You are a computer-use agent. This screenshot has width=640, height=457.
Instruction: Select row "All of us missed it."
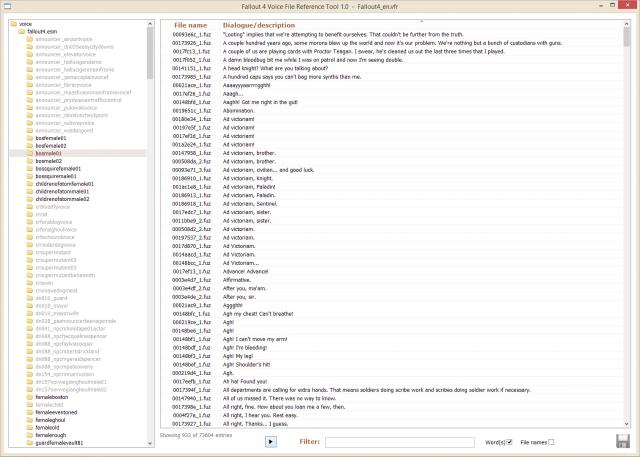tap(392, 398)
